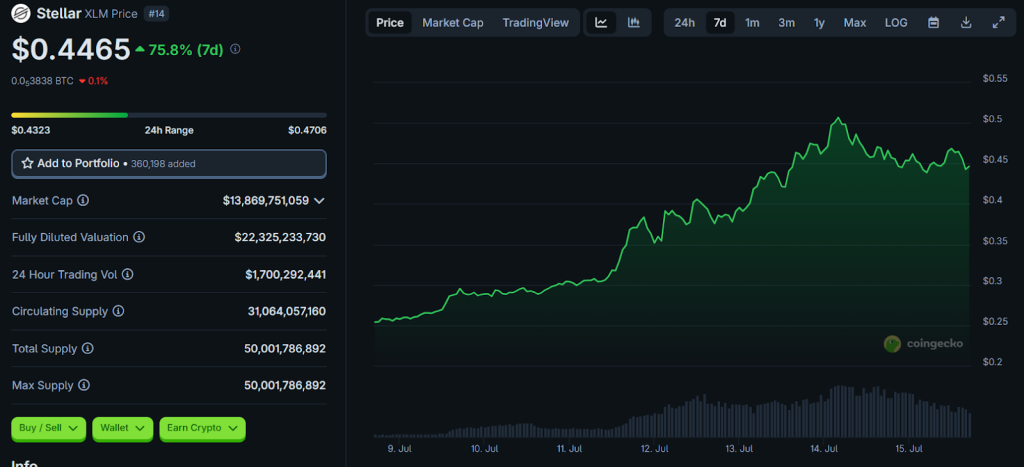The height and width of the screenshot is (467, 1024).
Task: Click $0.5 price axis label
Action: tap(992, 119)
